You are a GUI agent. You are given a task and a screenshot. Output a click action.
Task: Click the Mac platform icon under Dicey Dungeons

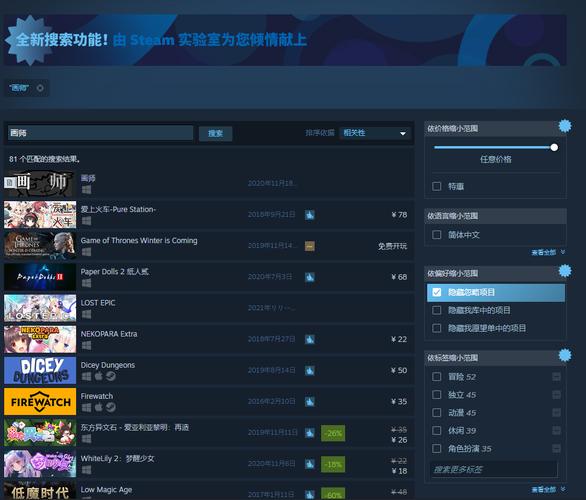point(98,376)
